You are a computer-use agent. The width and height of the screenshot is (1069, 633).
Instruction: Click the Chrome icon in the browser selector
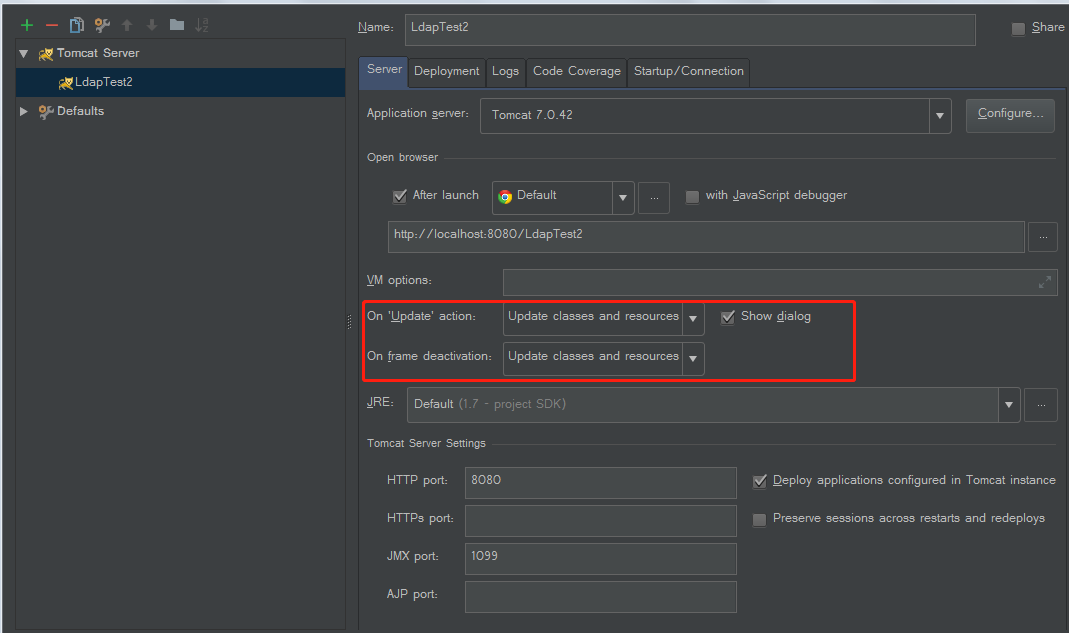505,196
